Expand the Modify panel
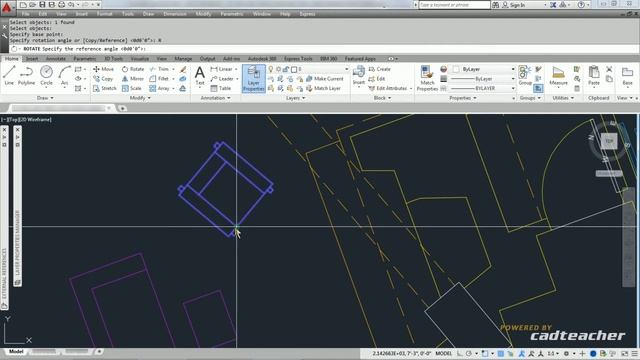Screen dimensions: 640x360 click(140, 98)
